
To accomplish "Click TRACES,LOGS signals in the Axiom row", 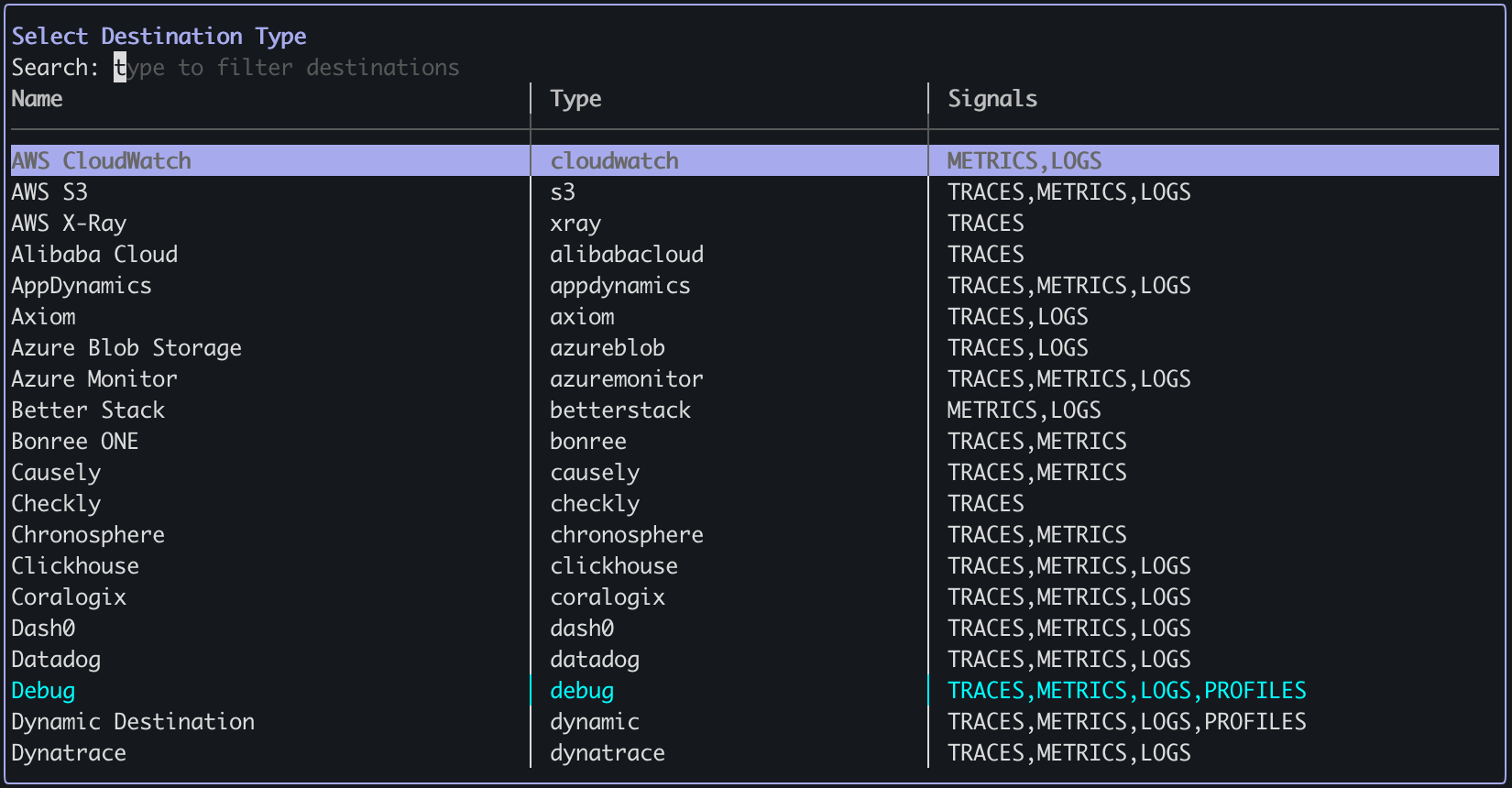I will tap(1018, 317).
